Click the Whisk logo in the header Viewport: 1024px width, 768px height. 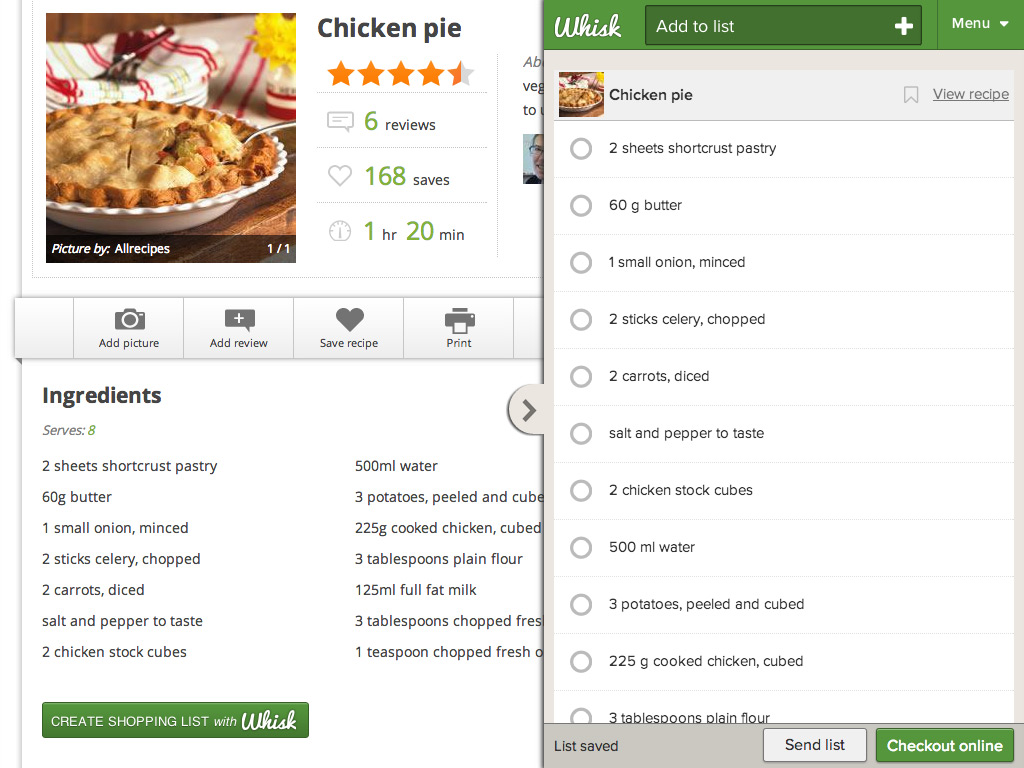click(588, 26)
